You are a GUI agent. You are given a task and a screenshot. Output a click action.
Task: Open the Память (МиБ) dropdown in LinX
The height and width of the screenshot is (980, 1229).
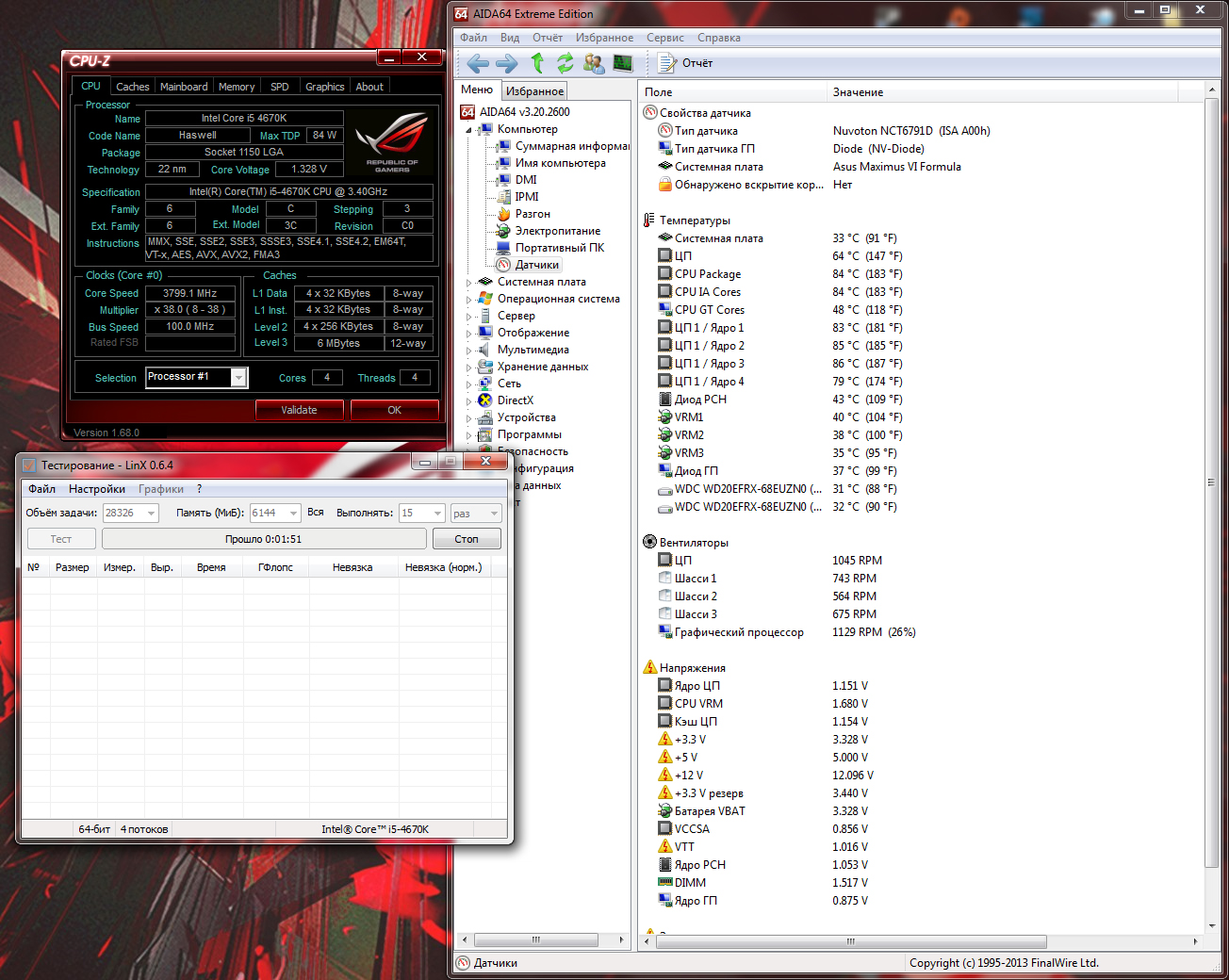[293, 514]
